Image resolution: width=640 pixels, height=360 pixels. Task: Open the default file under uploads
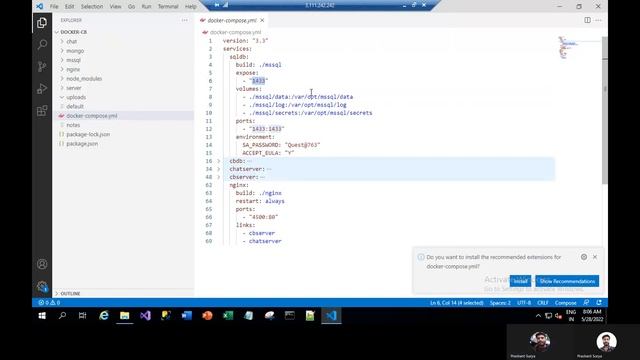pos(75,106)
